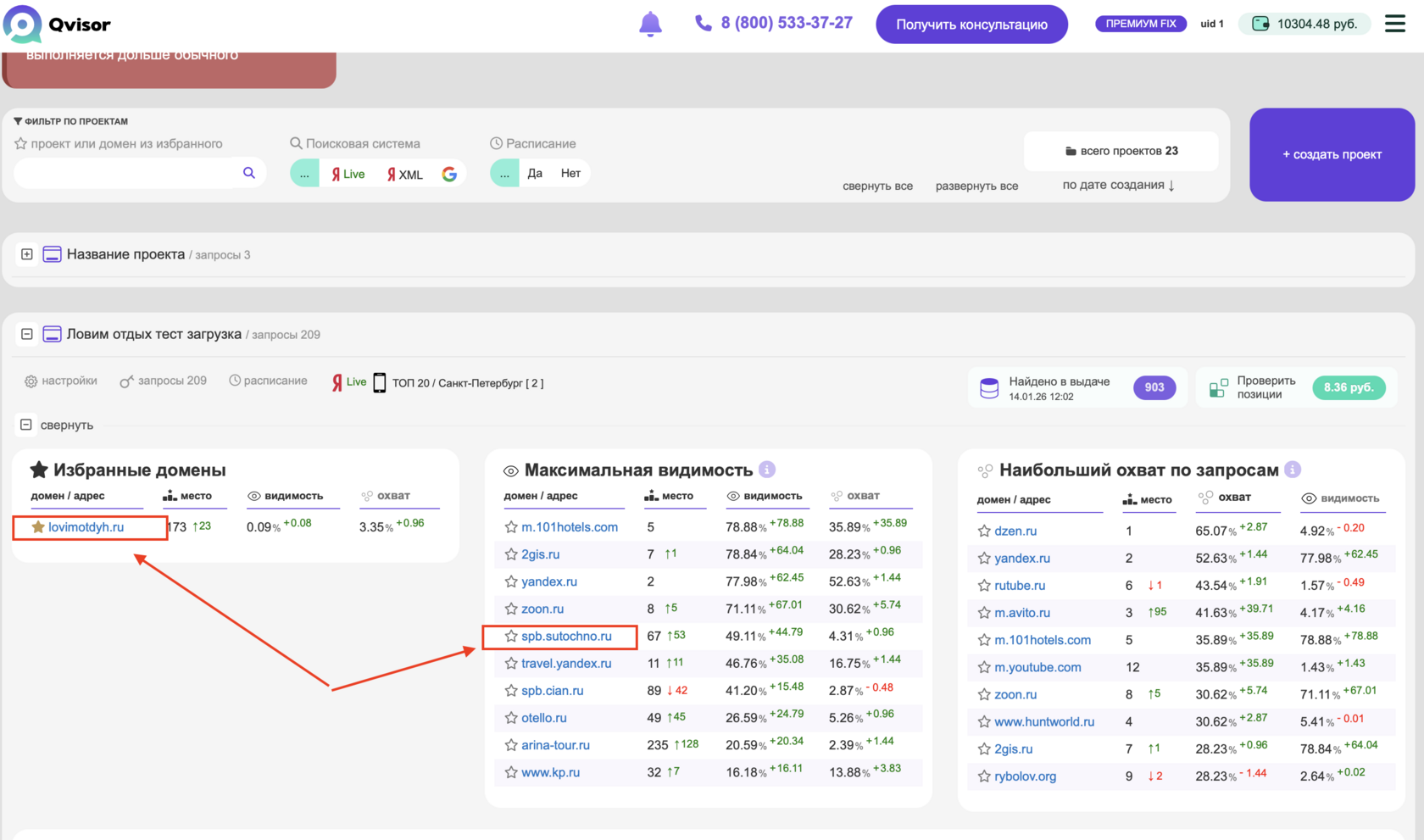The height and width of the screenshot is (840, 1424).
Task: Click project icon of Ловим отдых тест загрузка
Action: 52,334
